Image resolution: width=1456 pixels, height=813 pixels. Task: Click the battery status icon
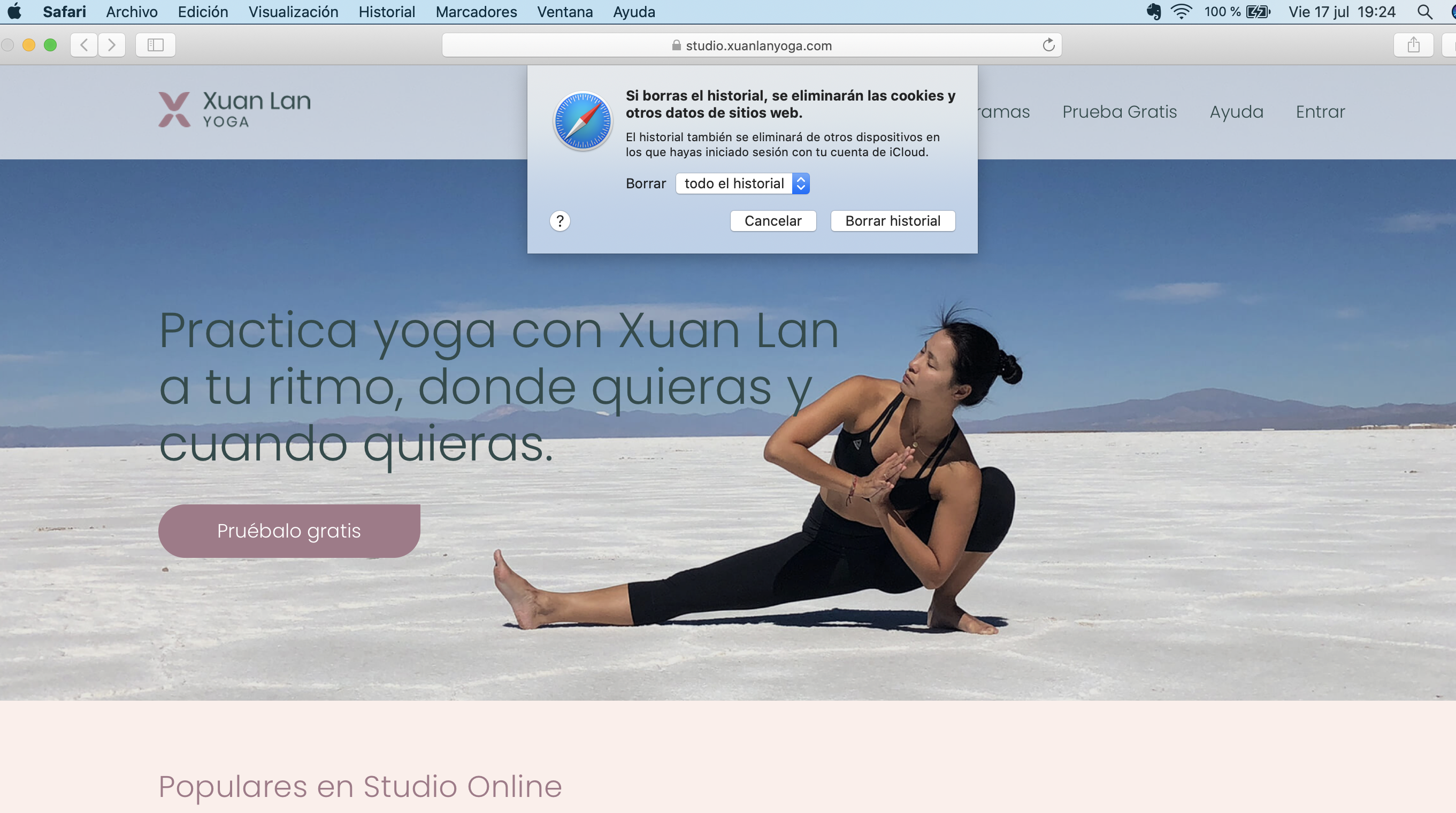point(1258,12)
